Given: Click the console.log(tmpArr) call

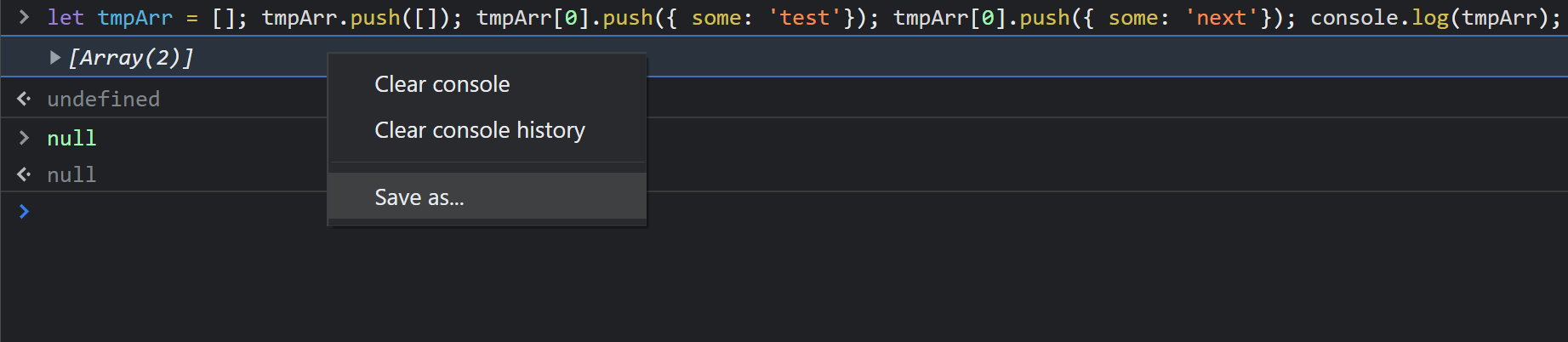Looking at the screenshot, I should click(1434, 17).
